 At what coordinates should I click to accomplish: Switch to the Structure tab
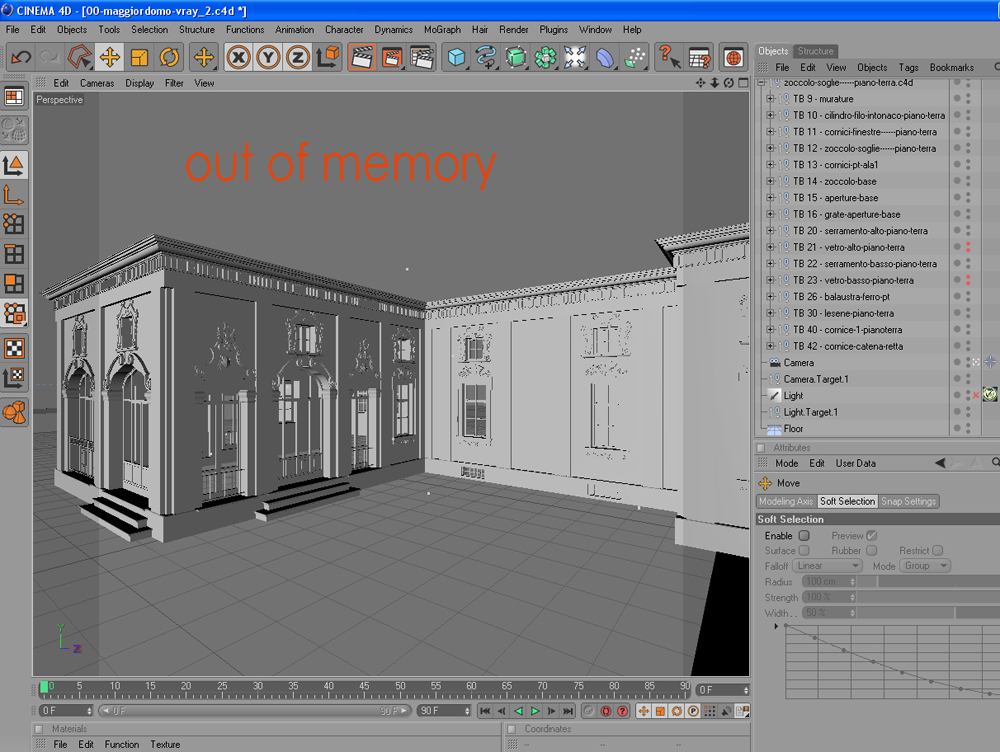coord(815,51)
